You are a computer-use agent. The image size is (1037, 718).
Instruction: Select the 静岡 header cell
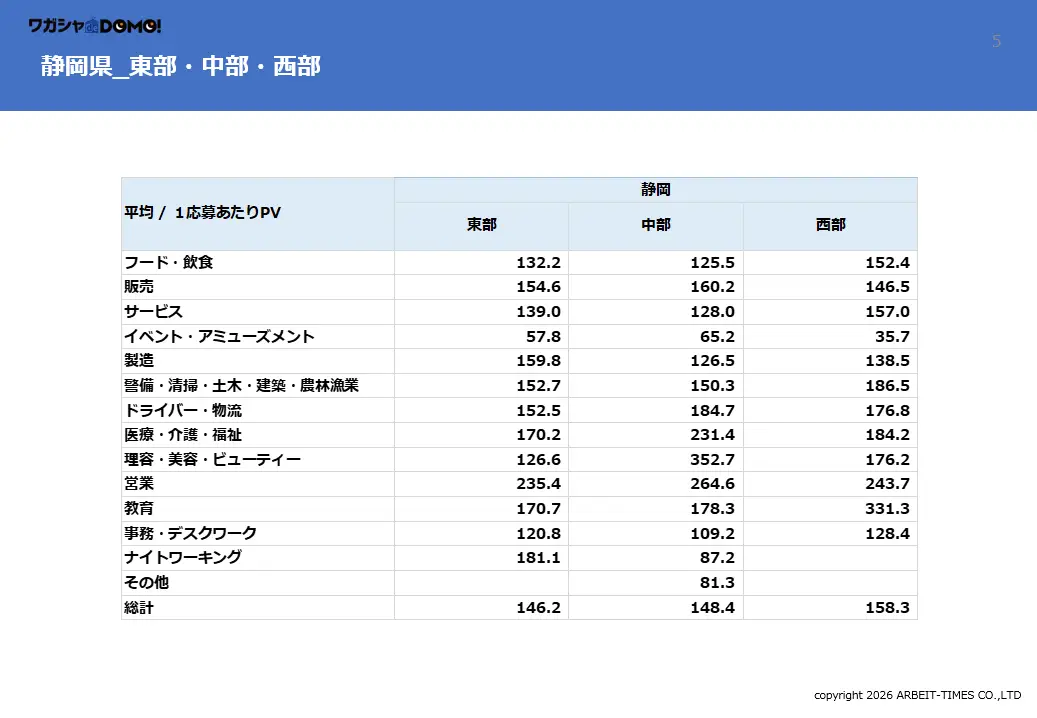pyautogui.click(x=655, y=189)
